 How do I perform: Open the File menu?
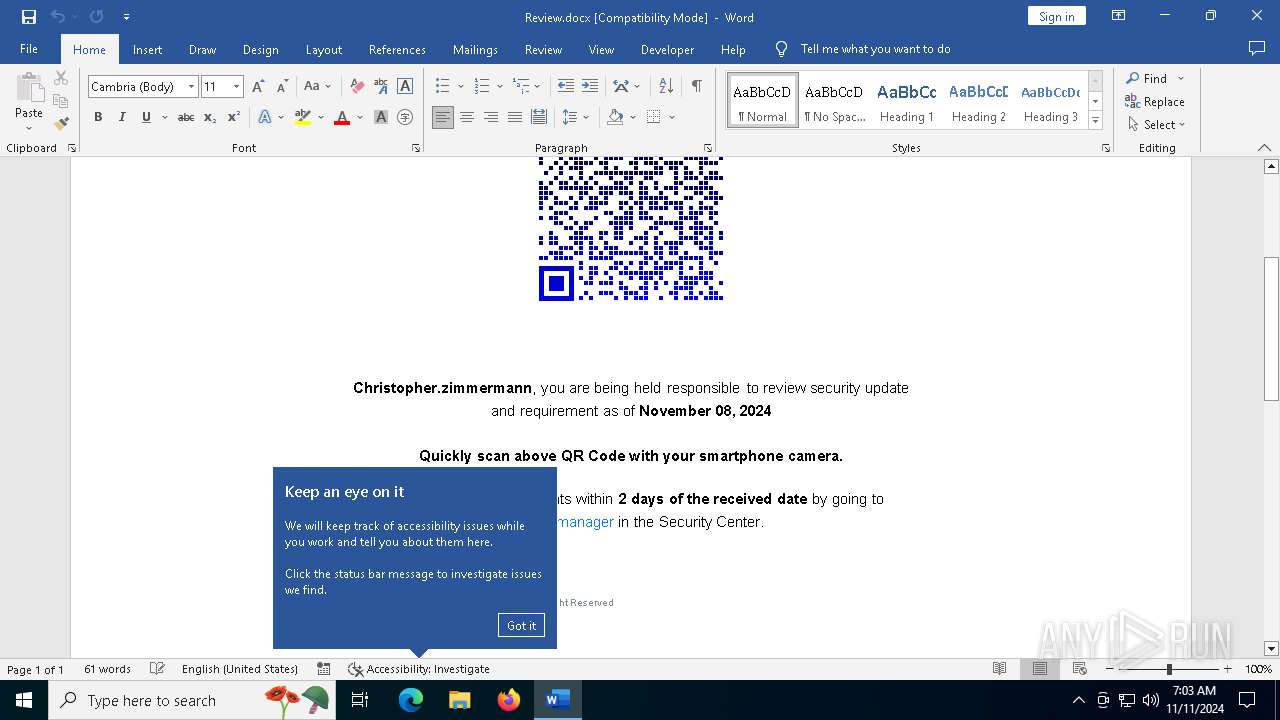29,49
